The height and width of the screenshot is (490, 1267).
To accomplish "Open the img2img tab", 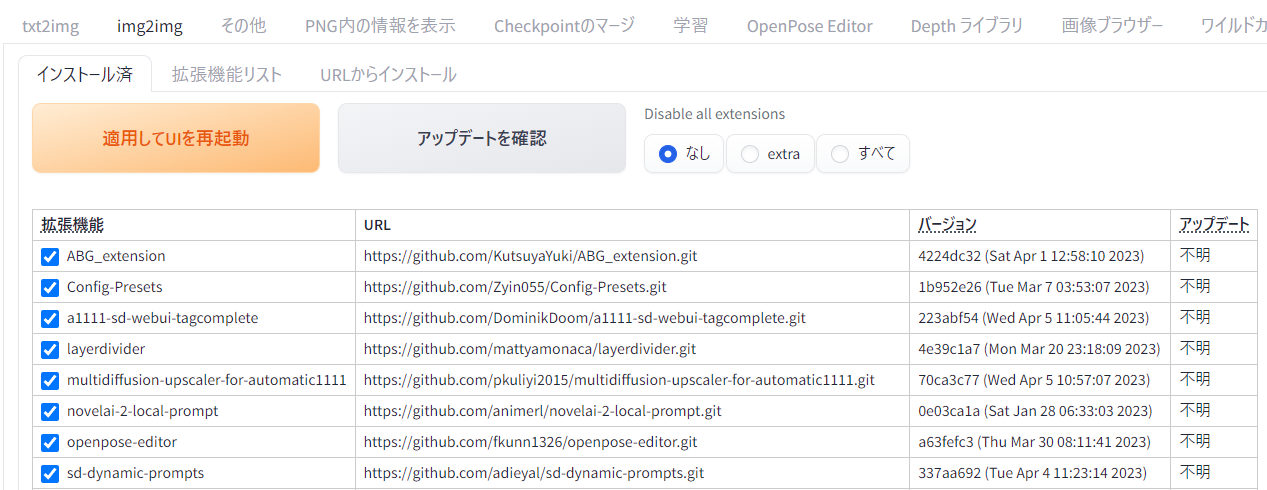I will [x=150, y=26].
